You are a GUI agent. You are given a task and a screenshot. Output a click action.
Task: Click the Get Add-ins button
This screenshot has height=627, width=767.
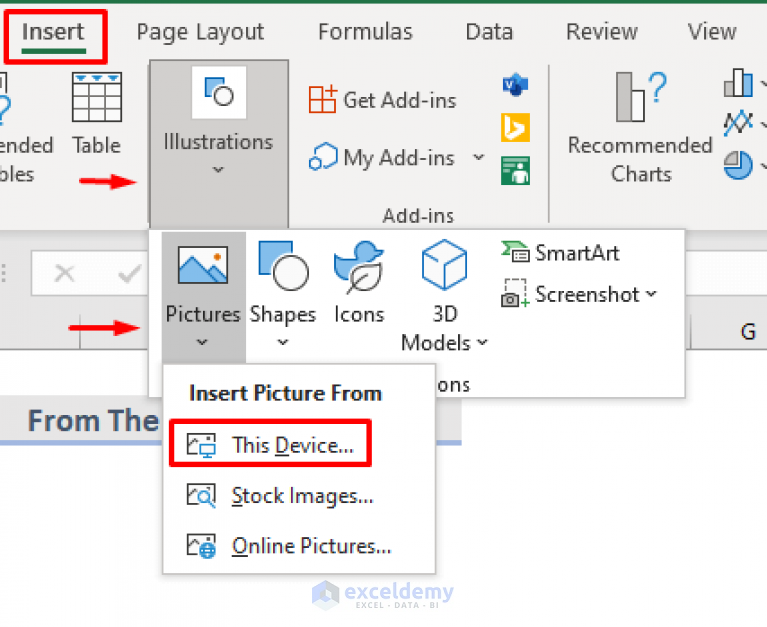[x=382, y=100]
